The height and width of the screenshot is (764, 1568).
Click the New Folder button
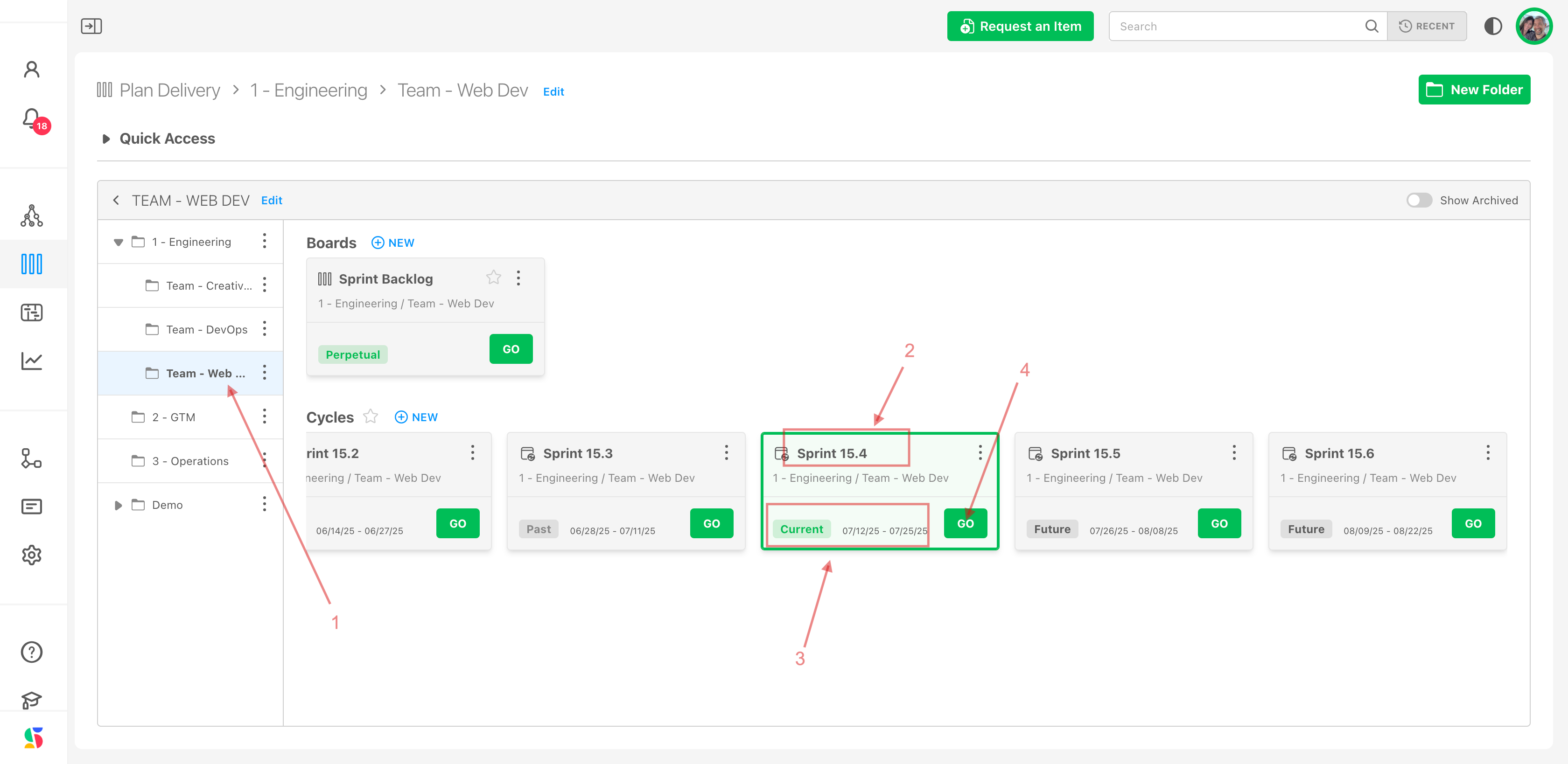coord(1474,90)
